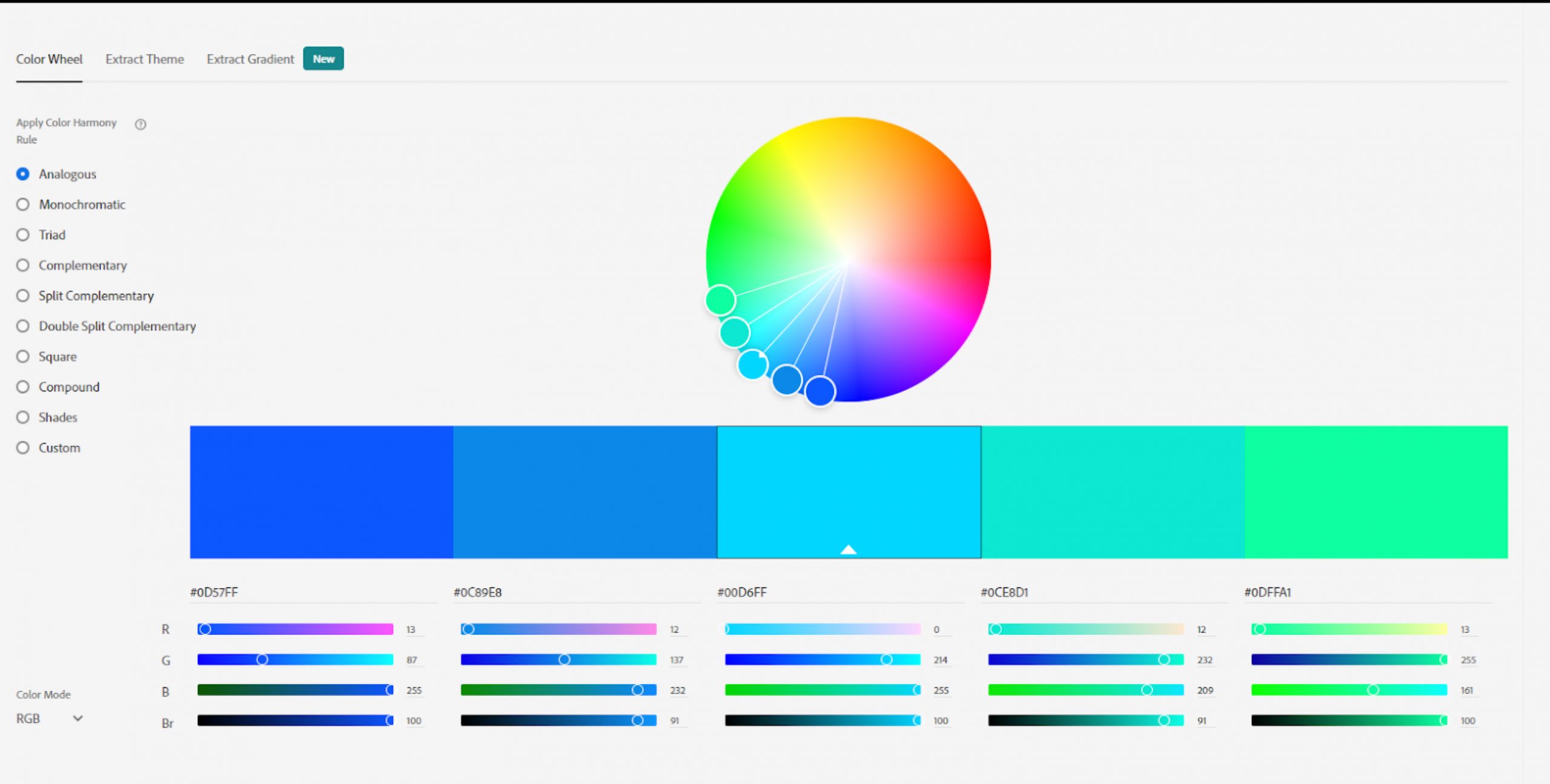Screen dimensions: 1550x784
Task: Select the Monochromatic harmony rule
Action: point(23,205)
